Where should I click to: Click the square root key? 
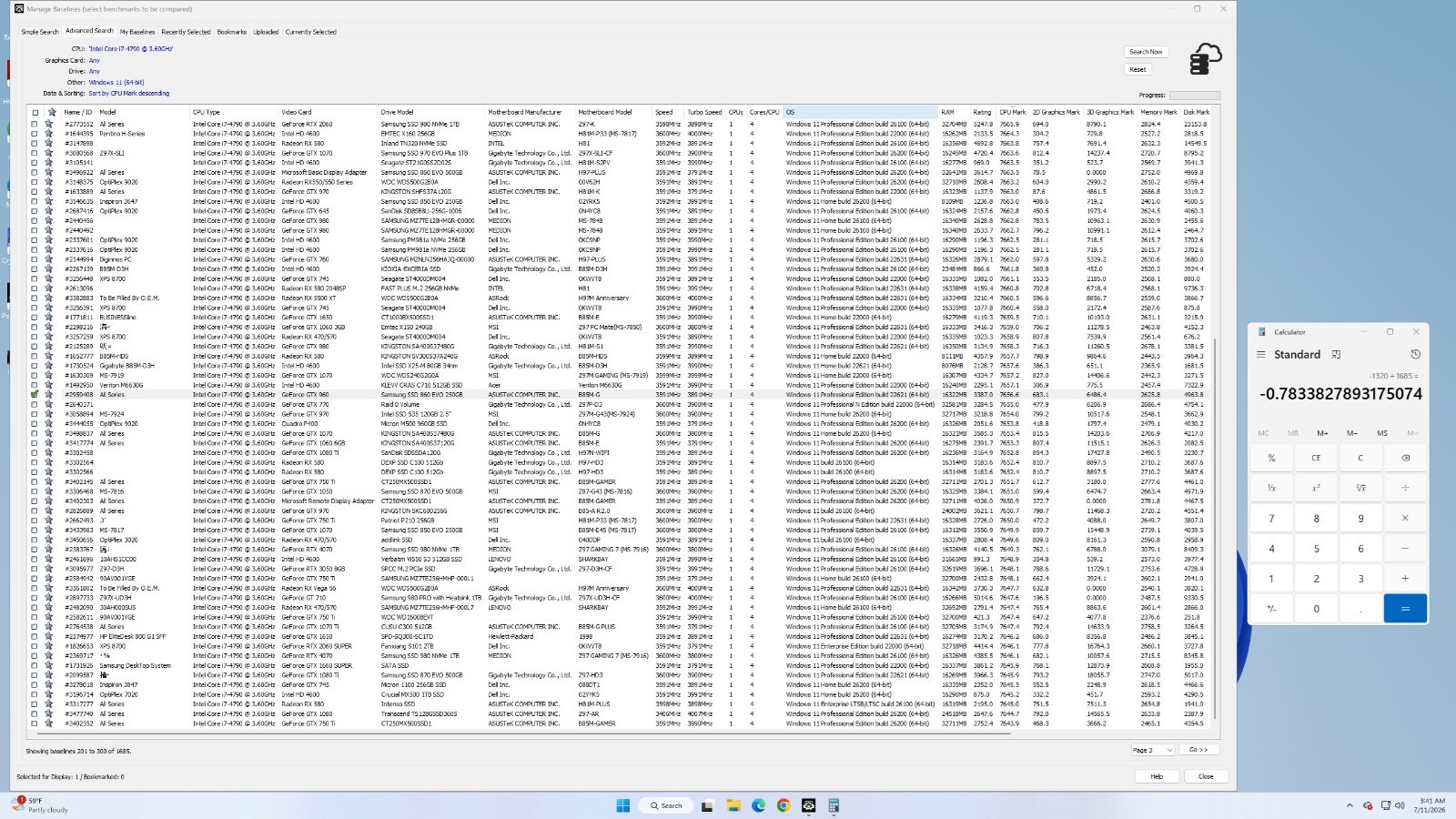(1360, 488)
